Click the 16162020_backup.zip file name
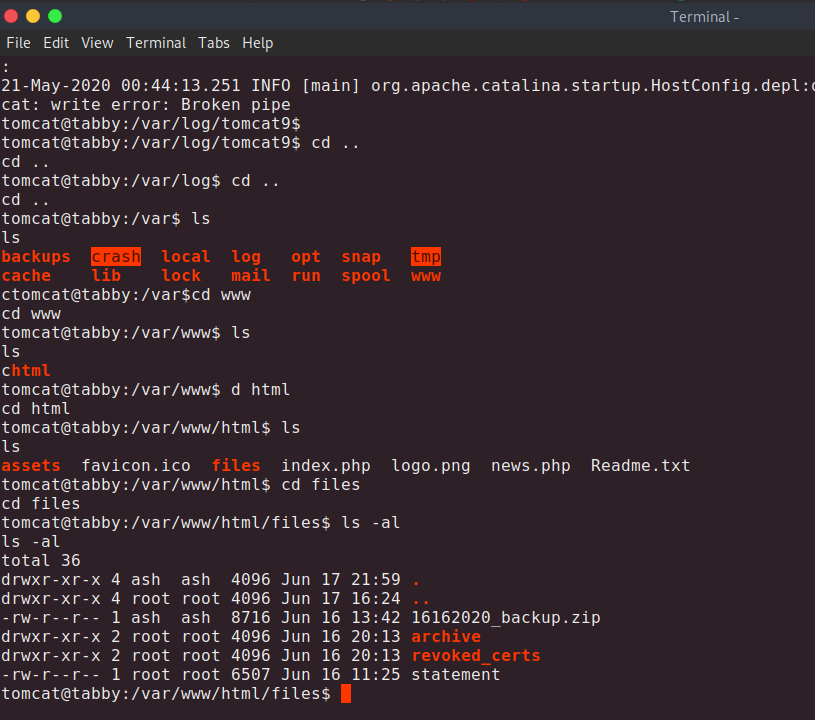The image size is (815, 720). pos(506,618)
